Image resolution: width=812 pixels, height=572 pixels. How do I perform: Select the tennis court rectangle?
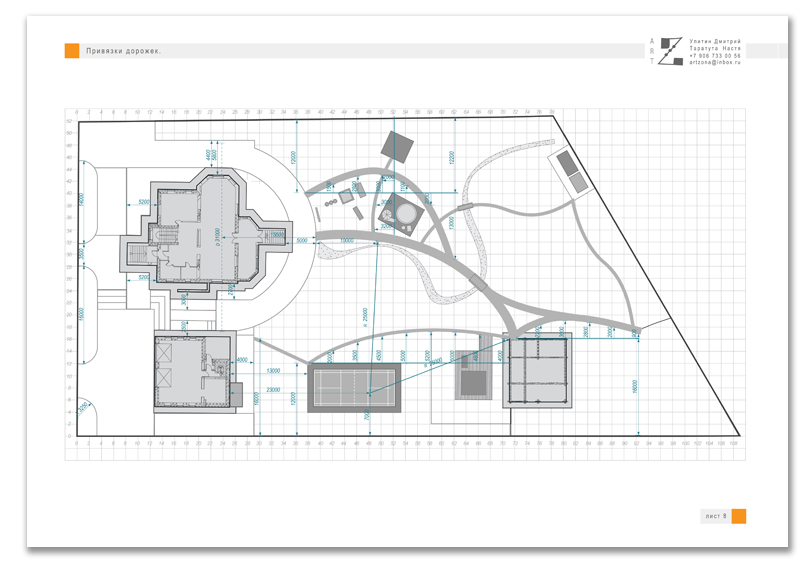pos(354,388)
